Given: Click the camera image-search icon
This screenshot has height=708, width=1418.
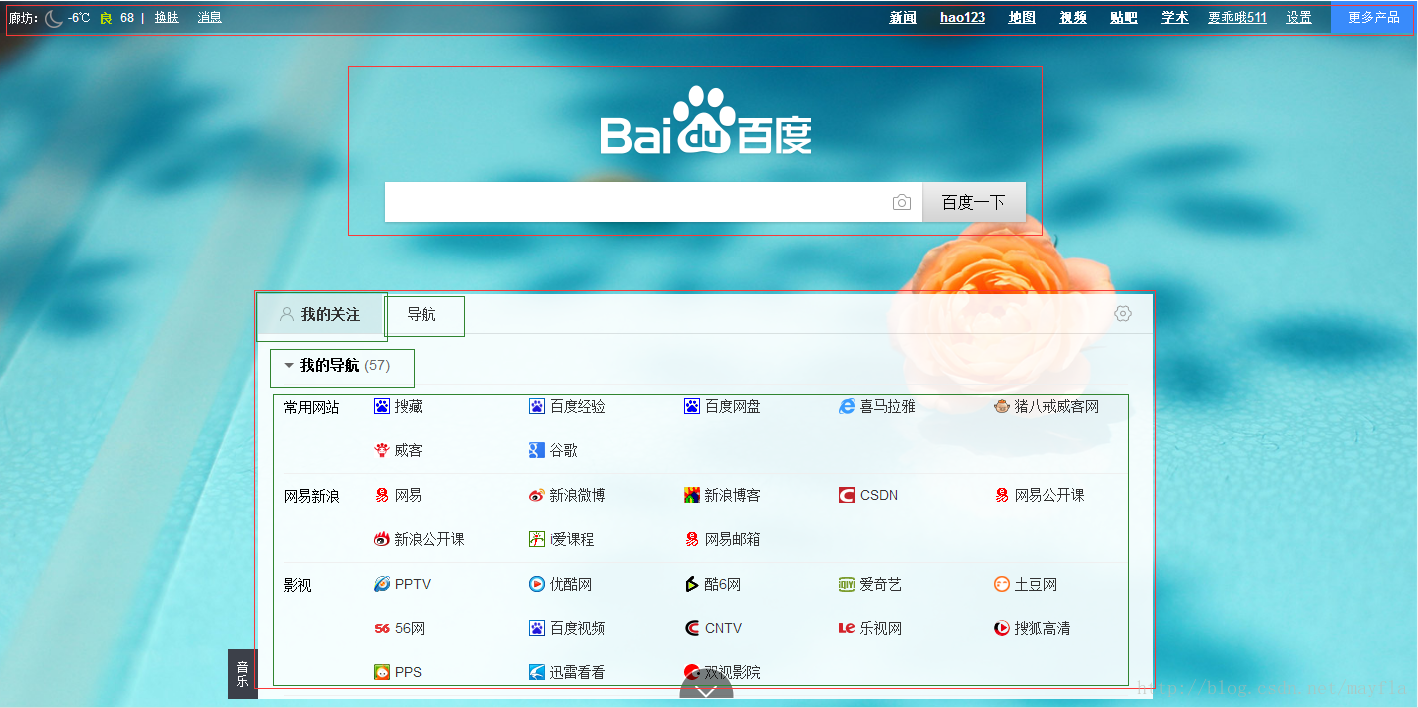Looking at the screenshot, I should point(902,202).
